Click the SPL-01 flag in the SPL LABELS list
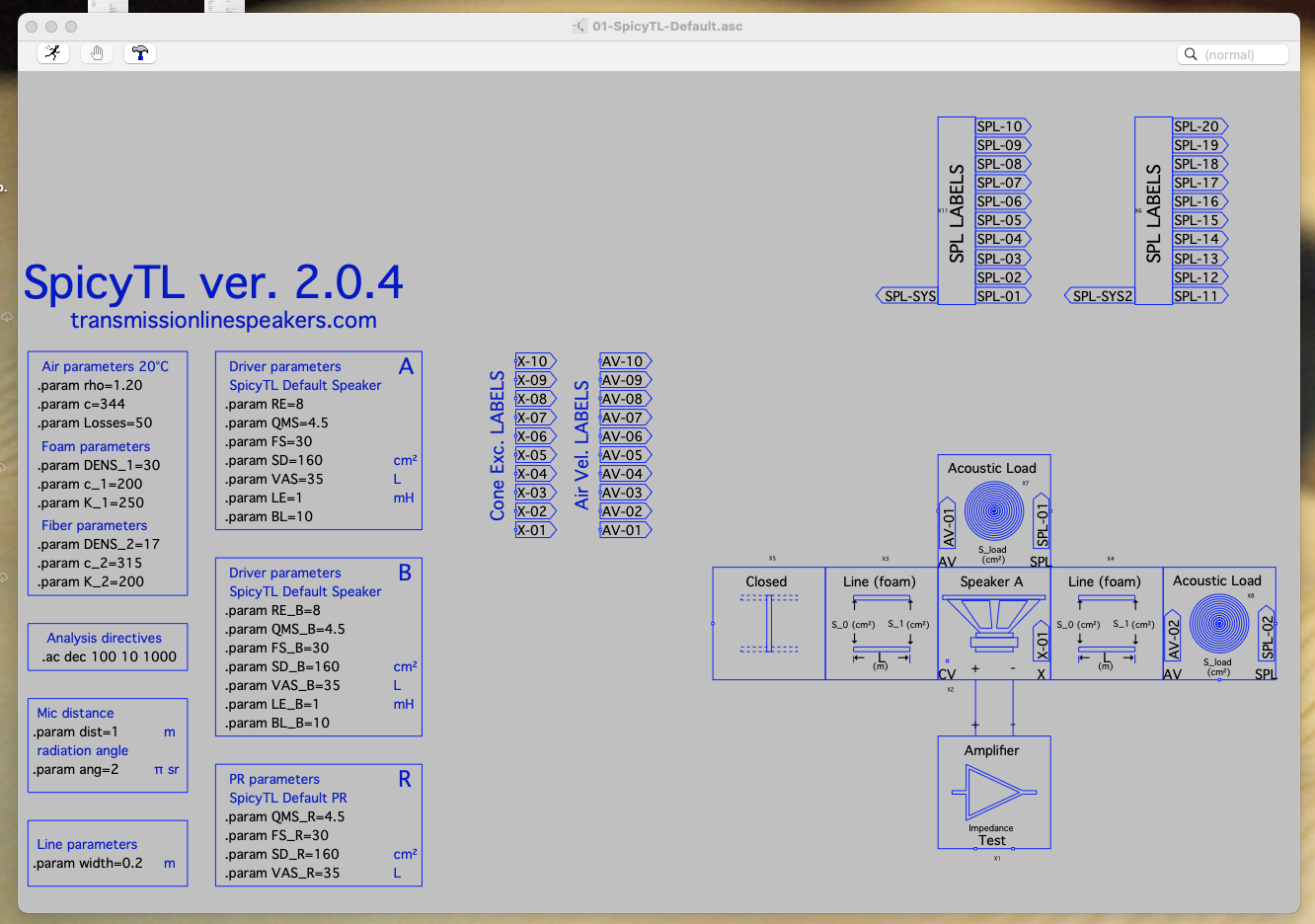1315x924 pixels. coord(1003,296)
